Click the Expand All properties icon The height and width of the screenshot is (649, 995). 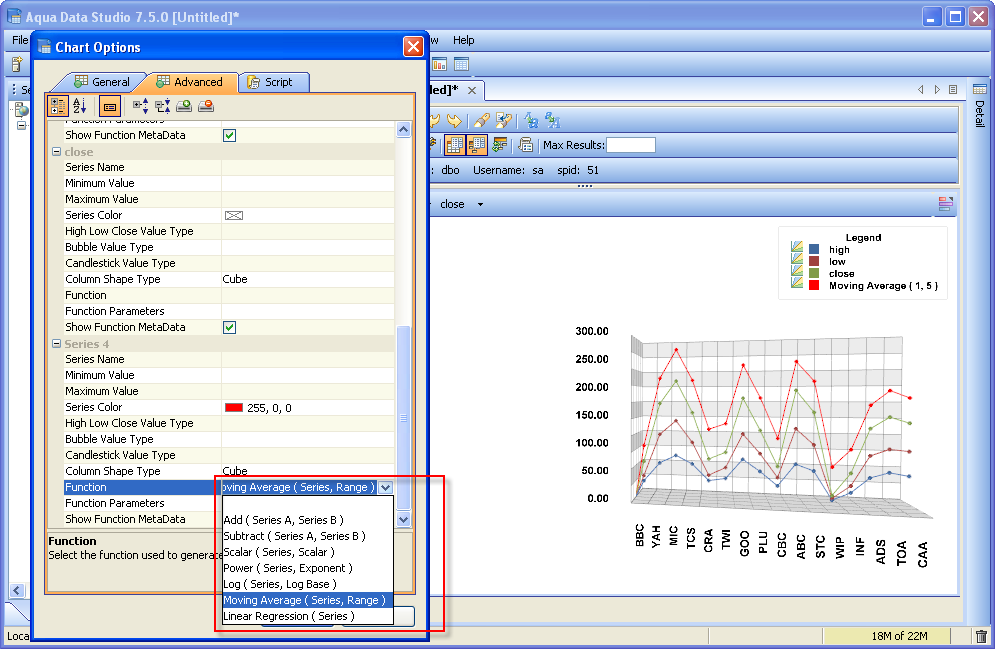pos(140,106)
